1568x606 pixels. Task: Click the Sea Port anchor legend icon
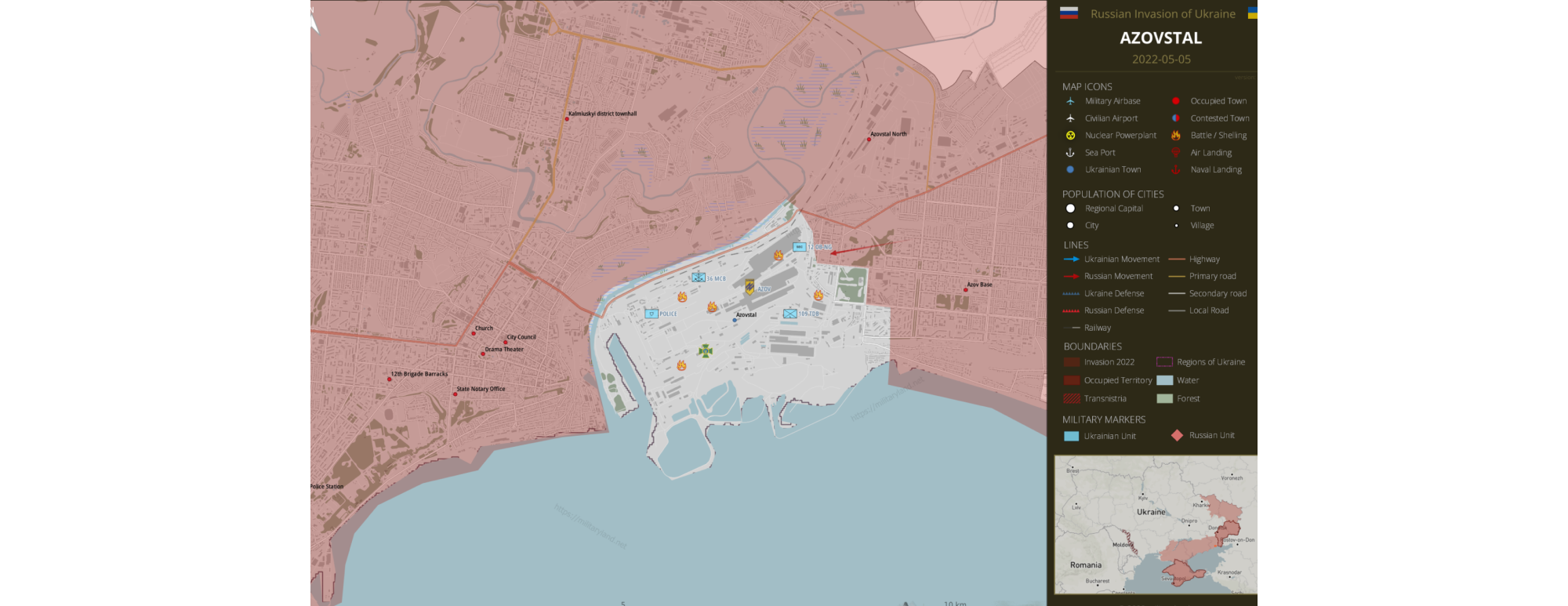(x=1070, y=153)
